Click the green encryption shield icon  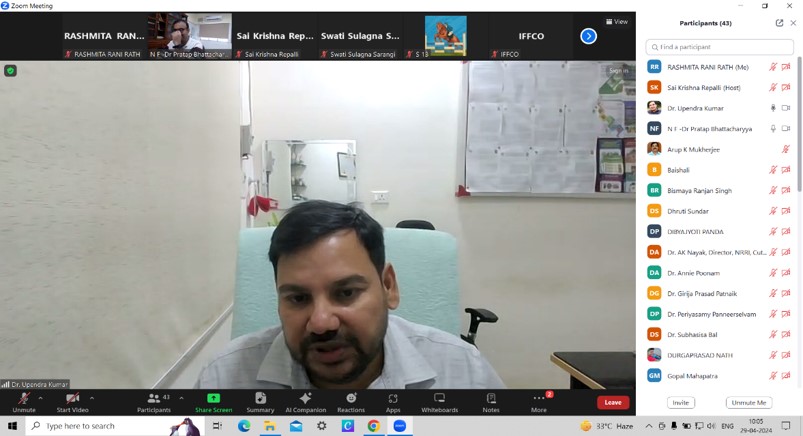pyautogui.click(x=11, y=71)
